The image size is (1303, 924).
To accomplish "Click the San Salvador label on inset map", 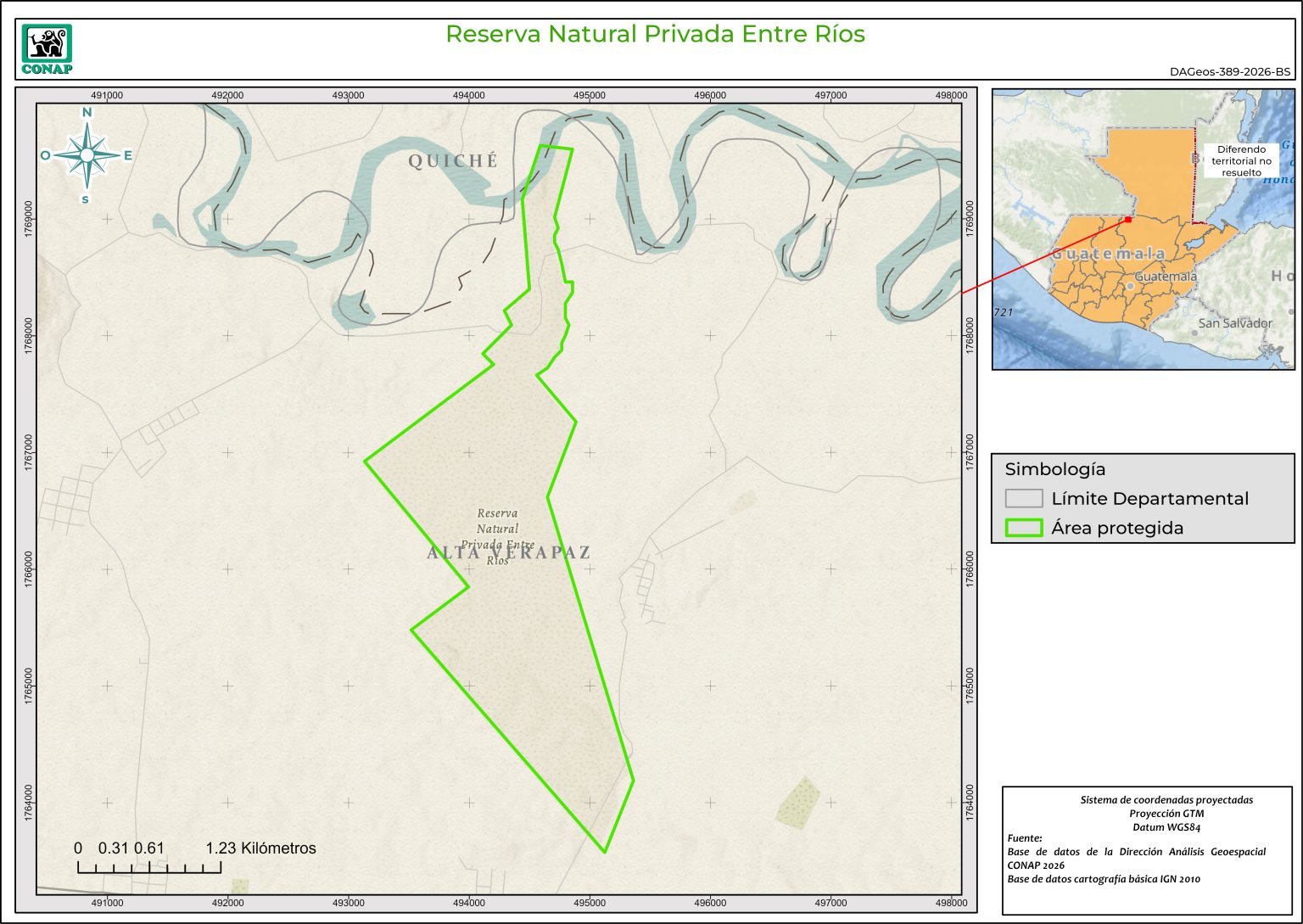I will click(1234, 323).
